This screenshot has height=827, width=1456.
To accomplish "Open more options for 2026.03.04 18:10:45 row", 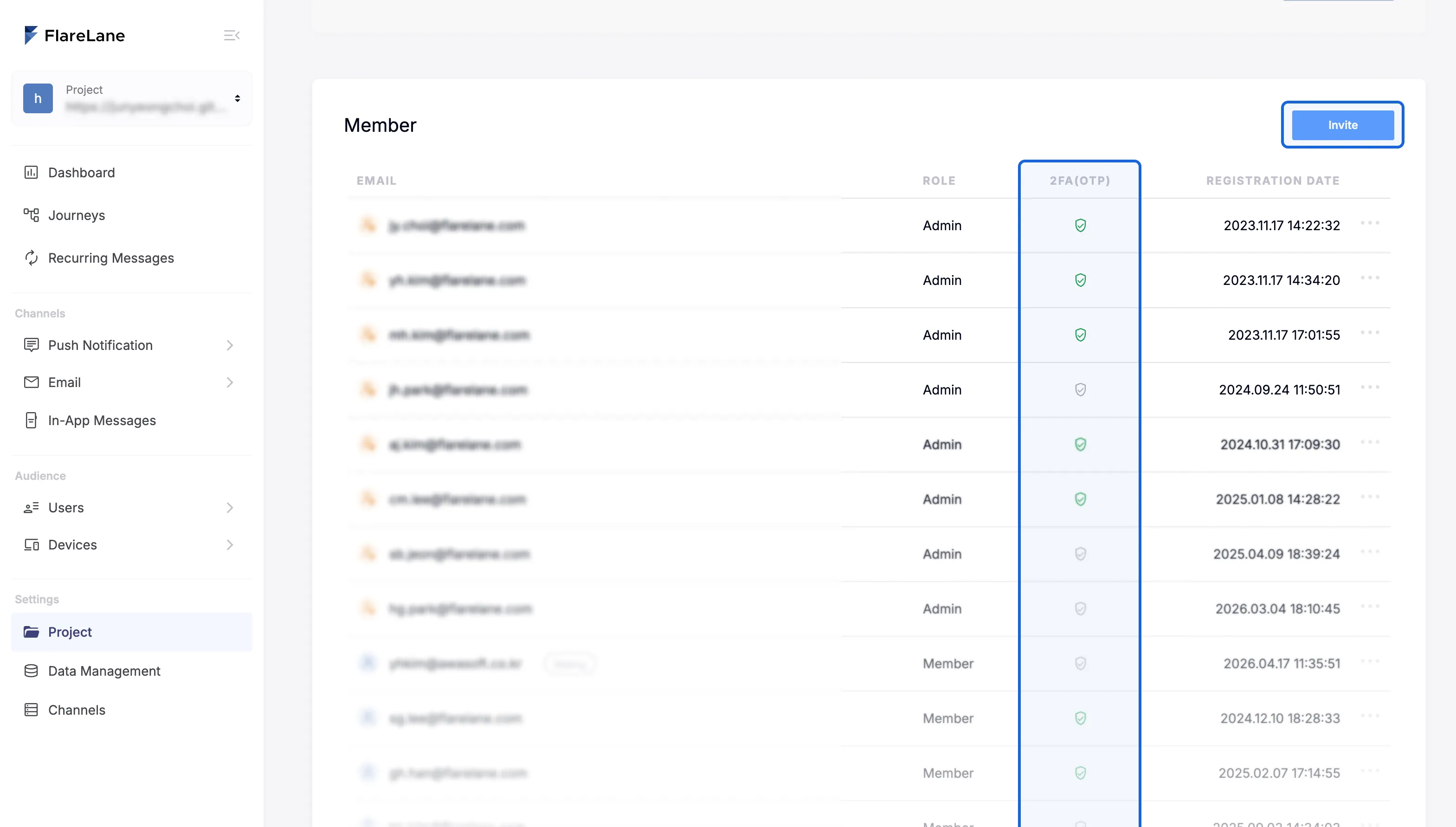I will (1370, 606).
